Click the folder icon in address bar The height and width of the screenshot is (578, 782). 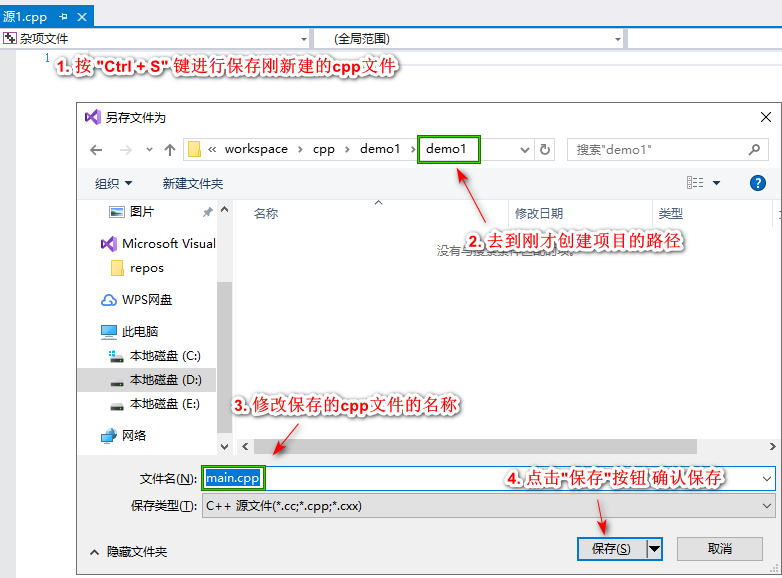click(x=195, y=149)
